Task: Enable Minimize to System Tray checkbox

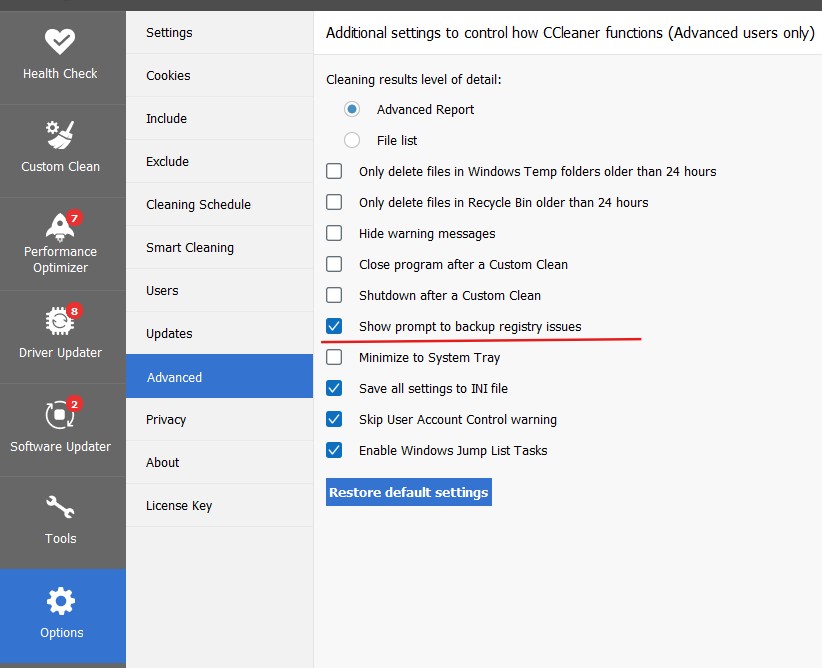Action: click(x=334, y=357)
